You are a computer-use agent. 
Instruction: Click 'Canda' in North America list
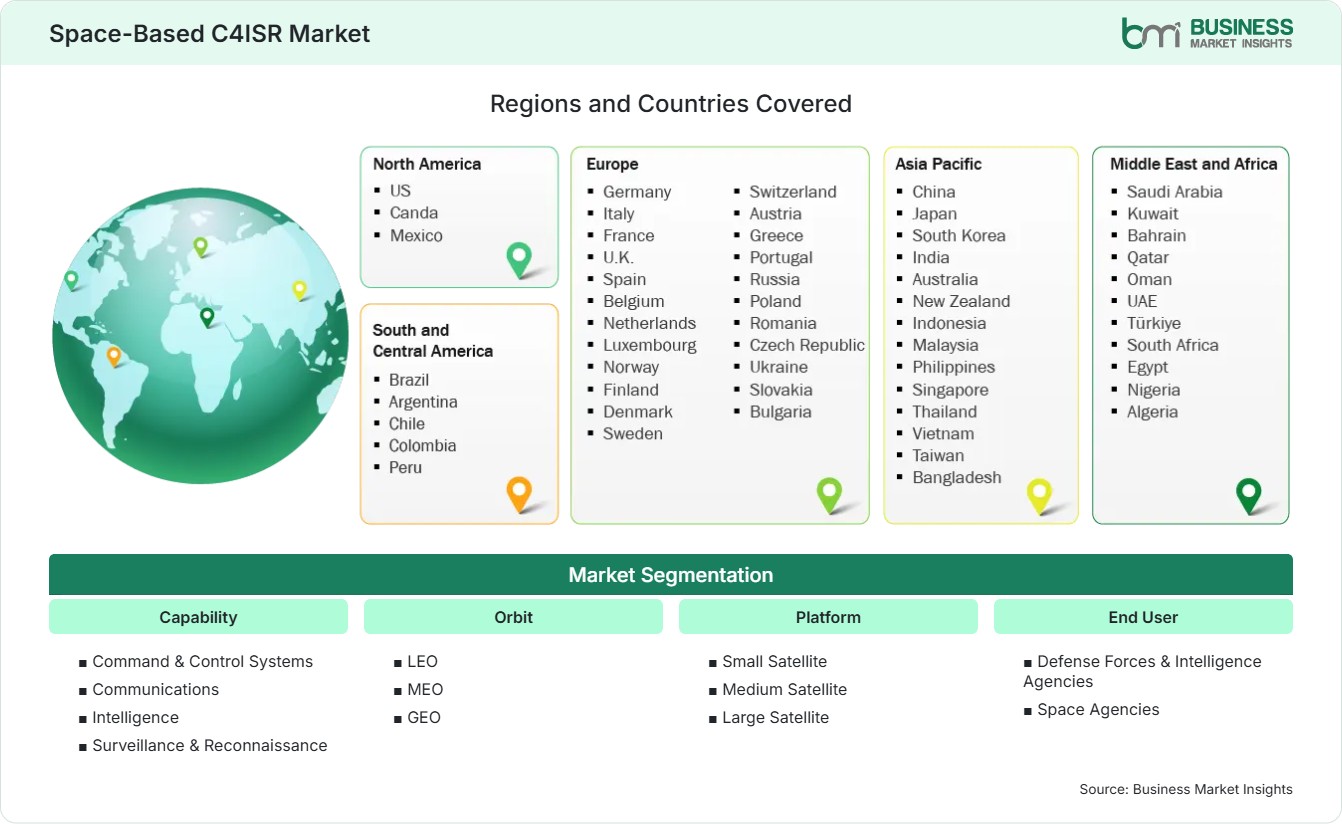click(414, 212)
